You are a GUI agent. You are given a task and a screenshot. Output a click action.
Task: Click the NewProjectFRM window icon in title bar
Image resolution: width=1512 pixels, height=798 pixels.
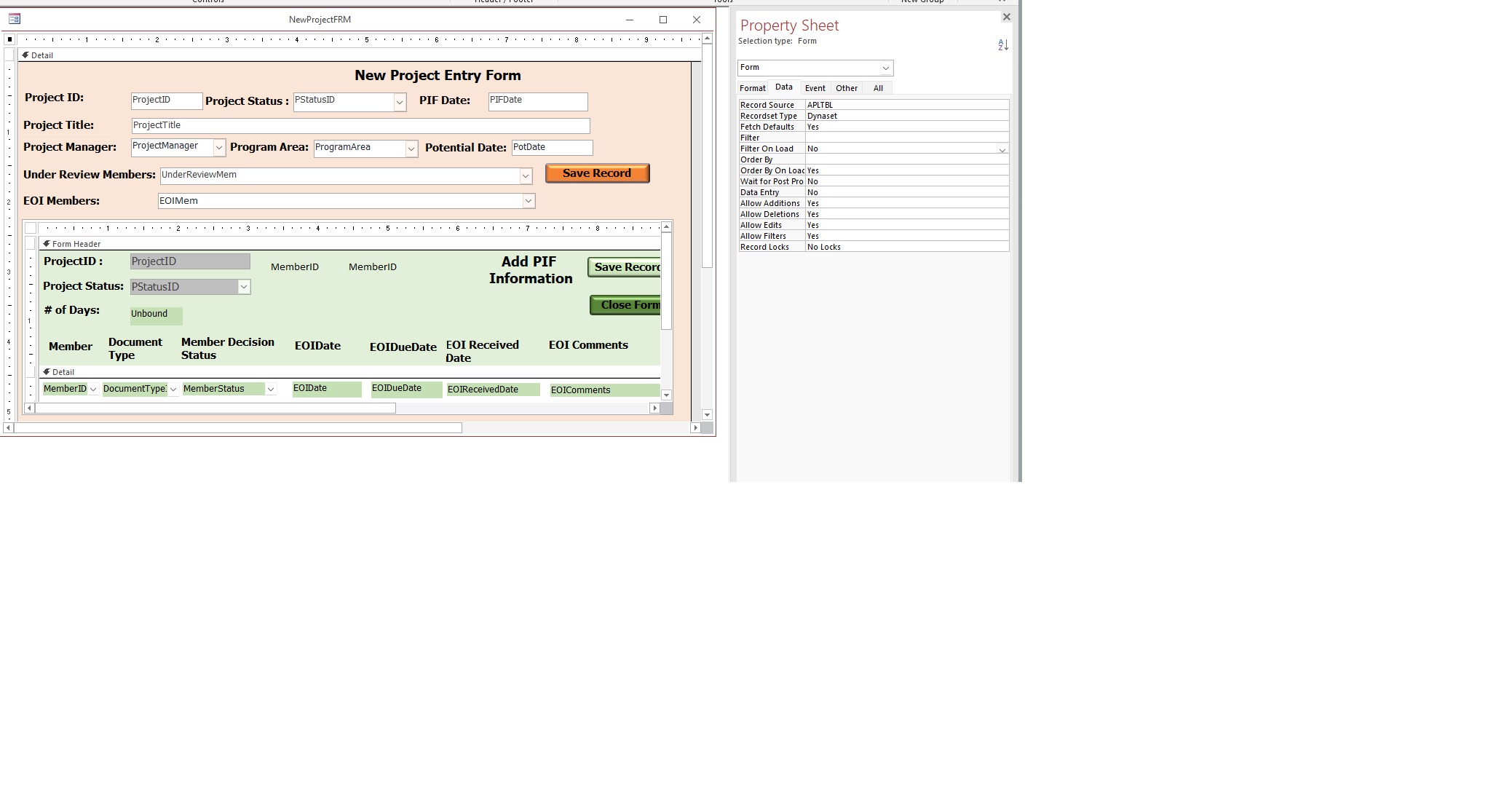point(15,19)
